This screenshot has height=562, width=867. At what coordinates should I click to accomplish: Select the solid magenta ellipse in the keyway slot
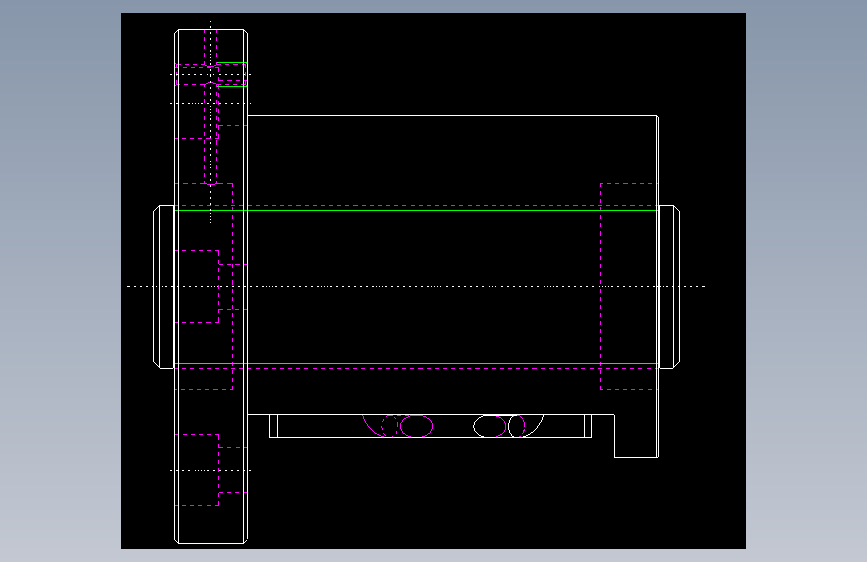(416, 426)
